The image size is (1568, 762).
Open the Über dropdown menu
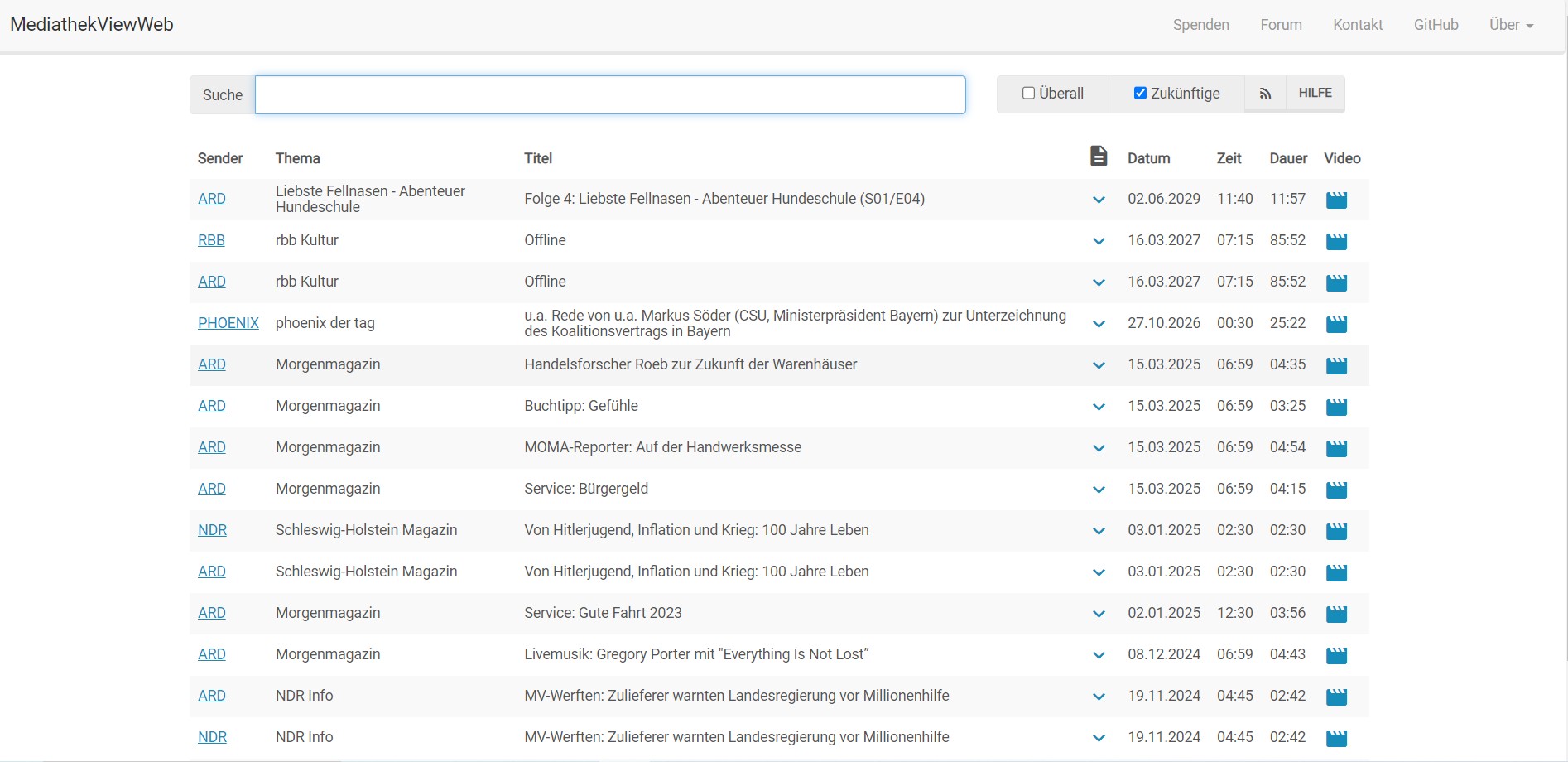1511,25
